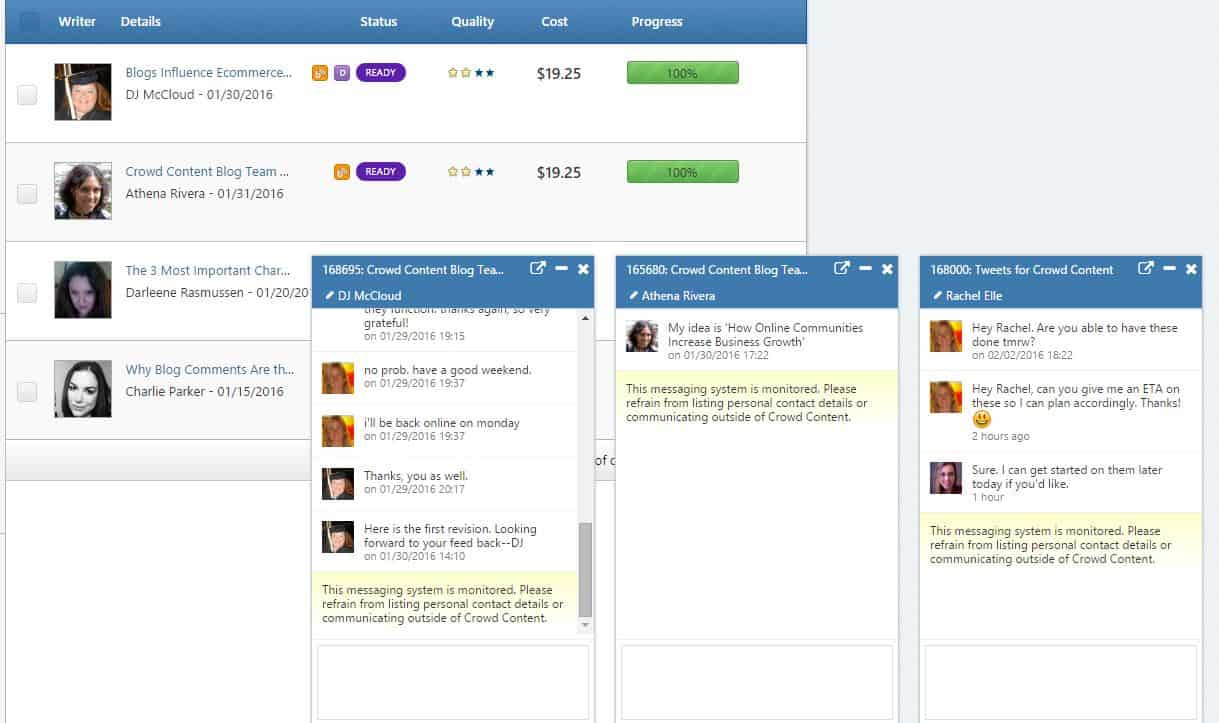Click the 100% progress bar in Athena Rivera's row
Screen dimensions: 1219x723
[682, 171]
